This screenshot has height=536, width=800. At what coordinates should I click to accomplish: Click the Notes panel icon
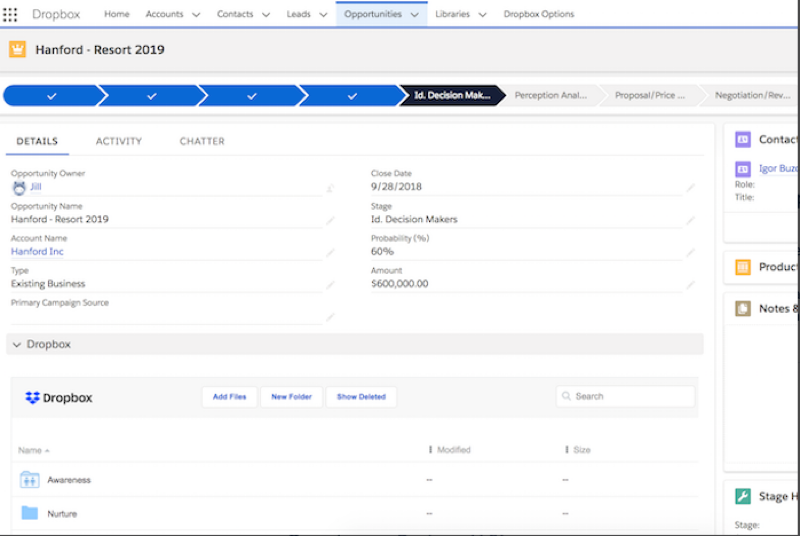[742, 308]
